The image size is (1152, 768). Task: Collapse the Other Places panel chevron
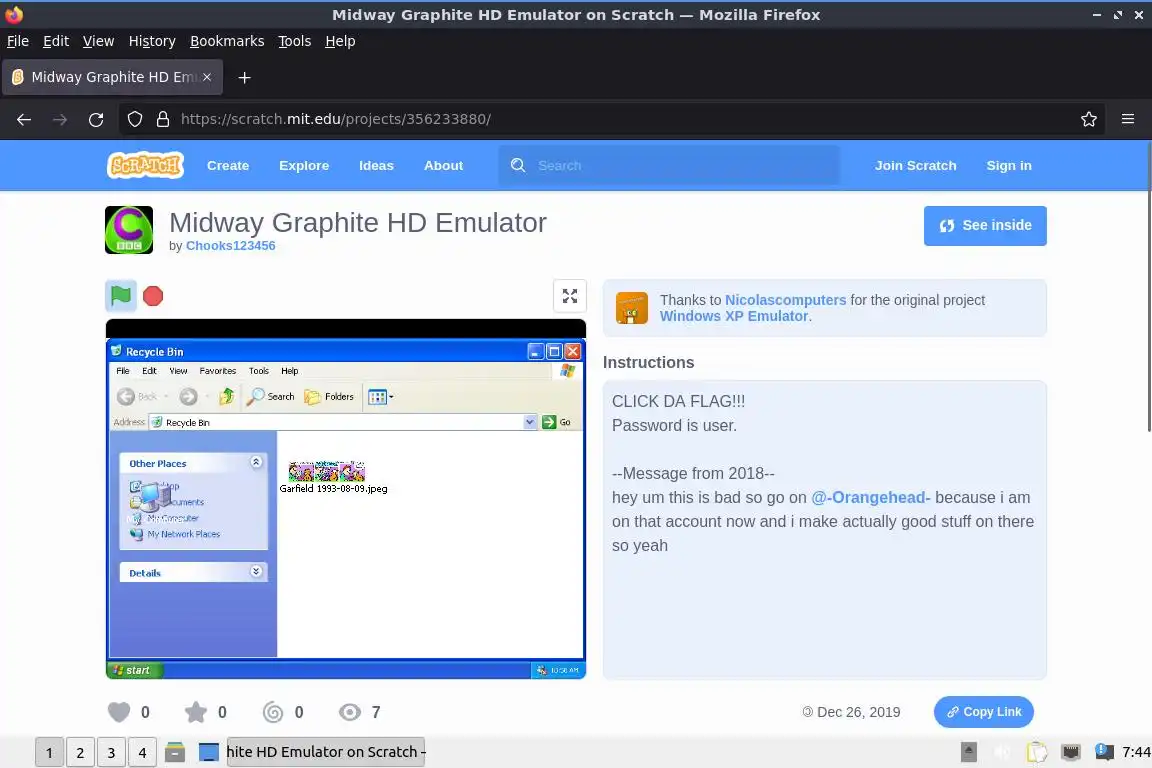click(256, 462)
